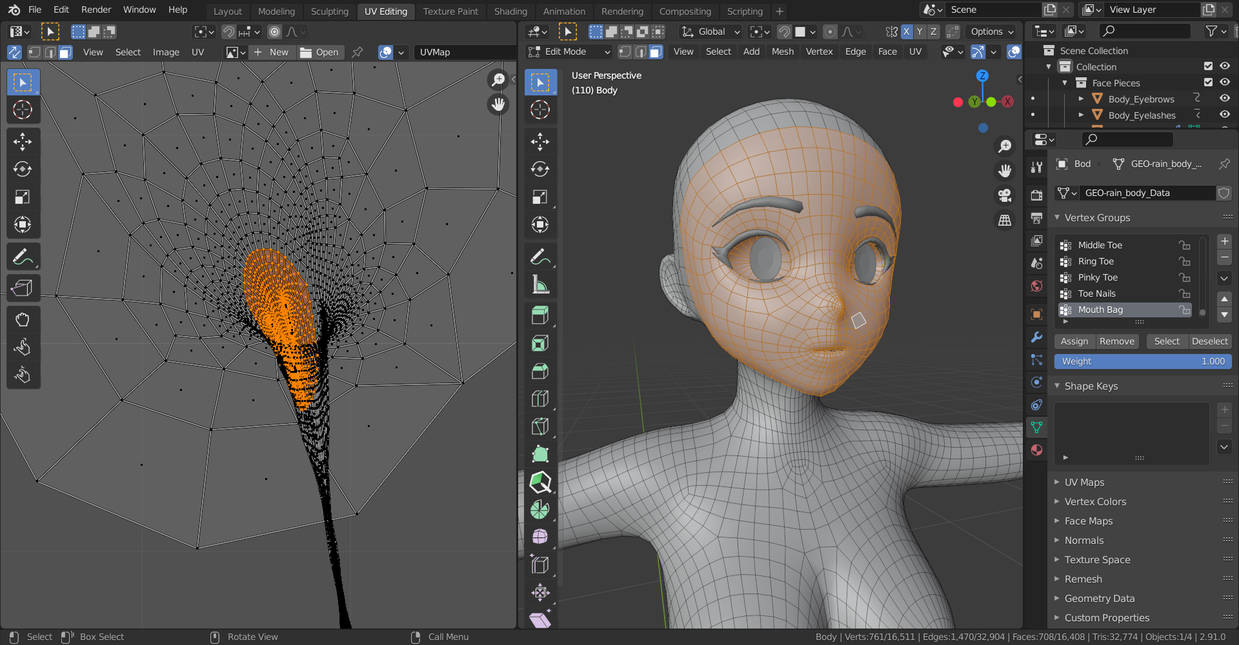Viewport: 1239px width, 645px height.
Task: Switch perspective/orthographic view with the grid icon
Action: (x=1005, y=220)
